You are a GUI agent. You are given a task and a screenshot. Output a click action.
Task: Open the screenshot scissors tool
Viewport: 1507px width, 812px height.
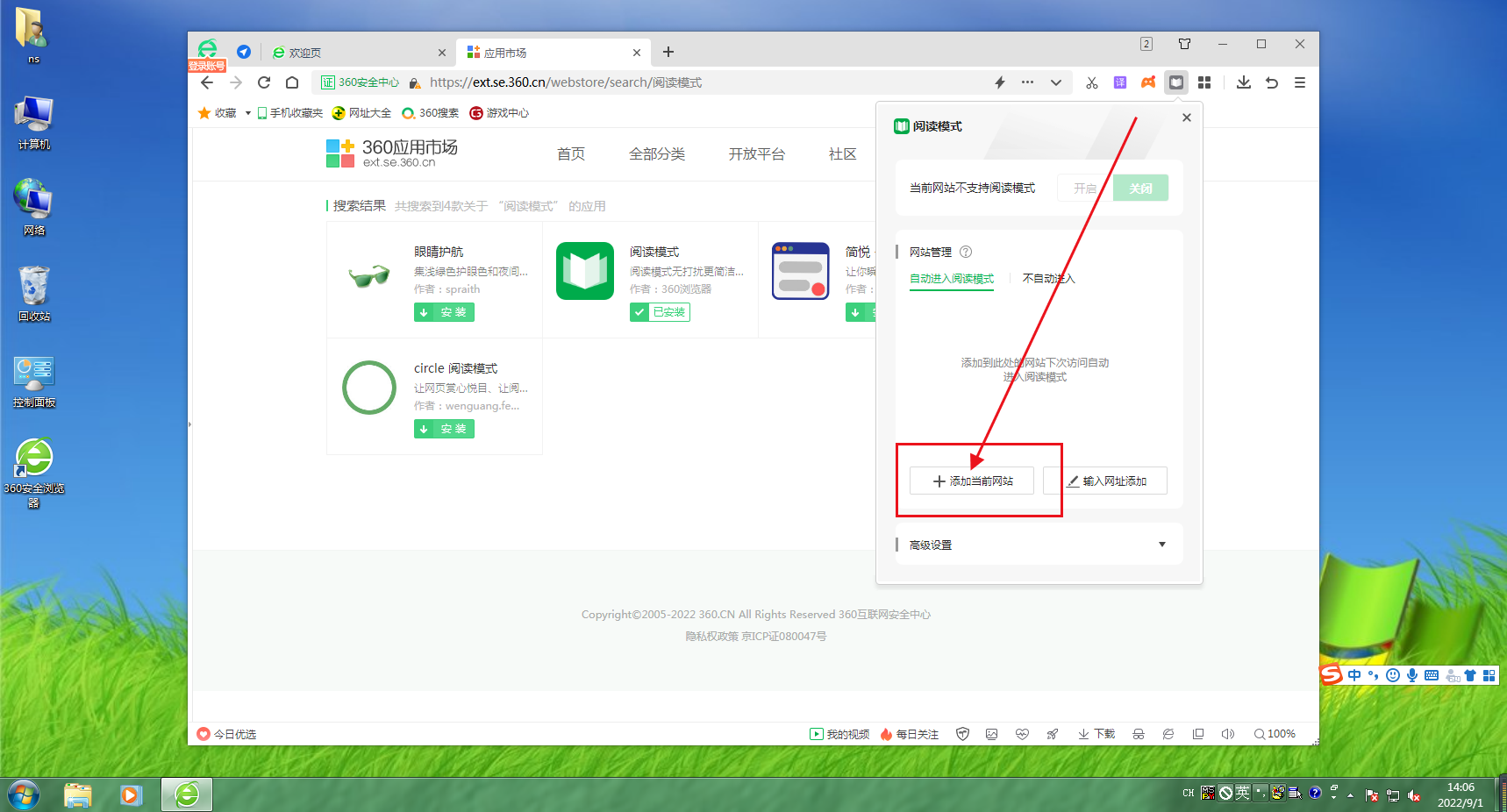pos(1092,82)
